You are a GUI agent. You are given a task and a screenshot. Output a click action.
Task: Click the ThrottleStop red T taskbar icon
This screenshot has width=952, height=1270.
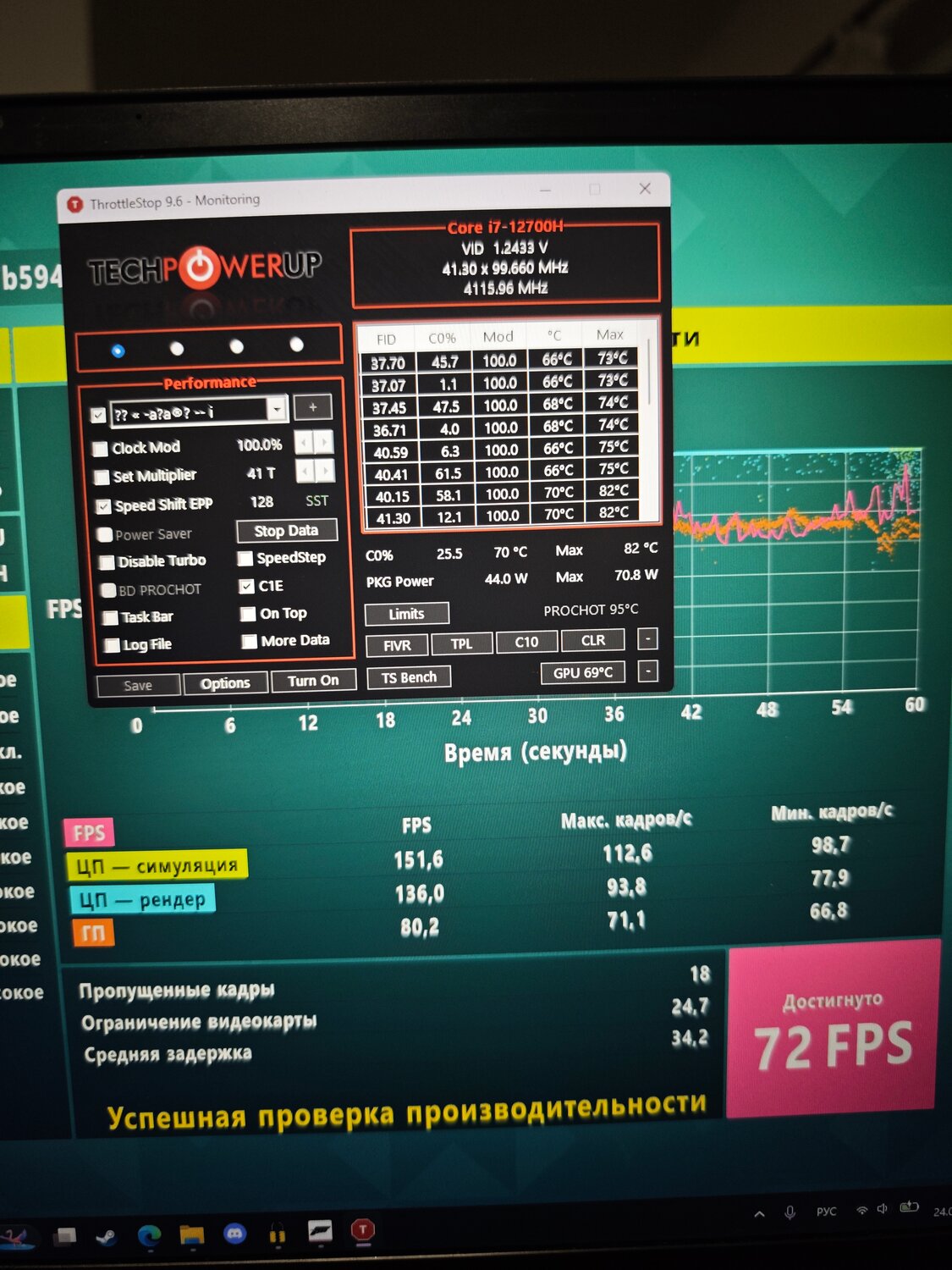click(x=363, y=1230)
